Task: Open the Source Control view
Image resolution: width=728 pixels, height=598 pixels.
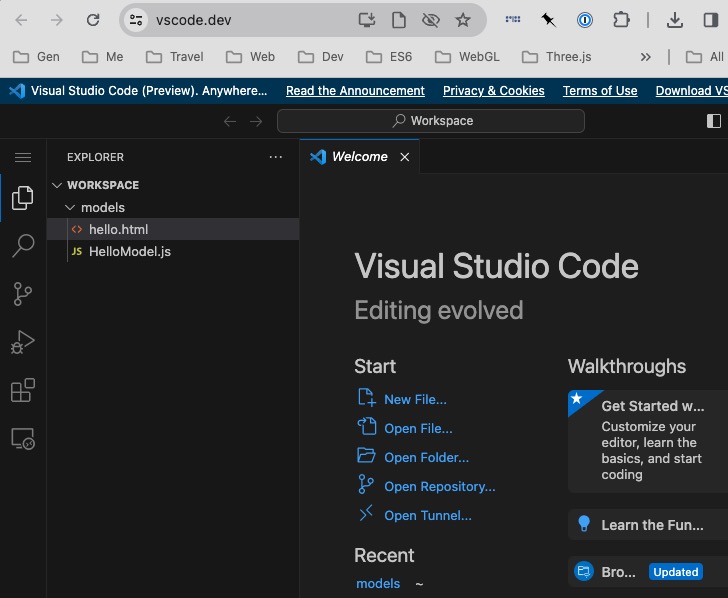Action: [x=22, y=294]
